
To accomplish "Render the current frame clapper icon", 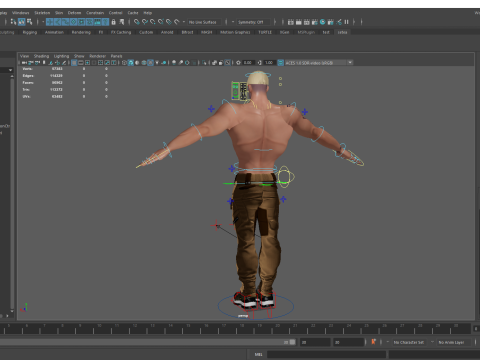I will point(299,22).
